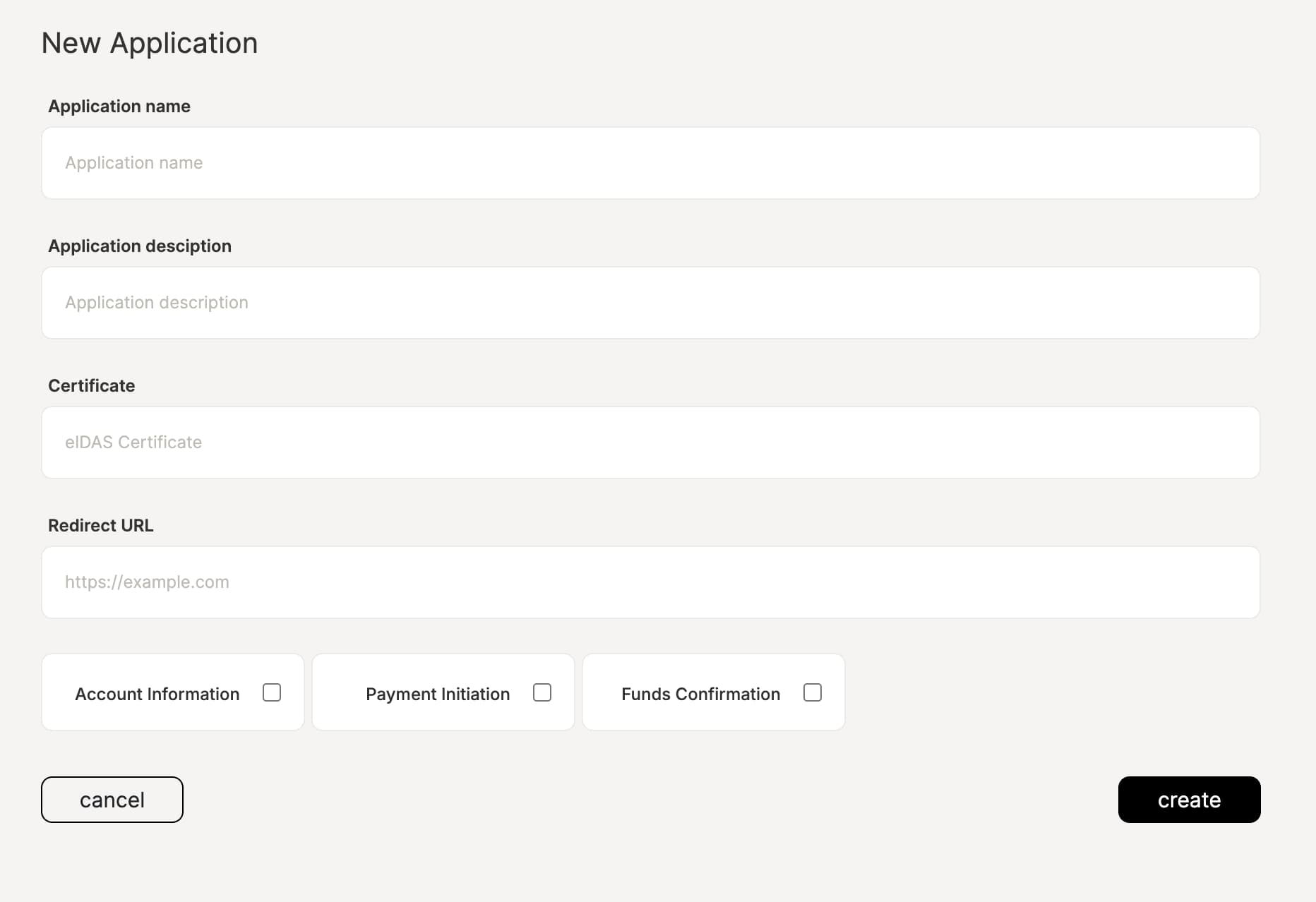The width and height of the screenshot is (1316, 902).
Task: Enable the Funds Confirmation checkbox
Action: pos(813,692)
